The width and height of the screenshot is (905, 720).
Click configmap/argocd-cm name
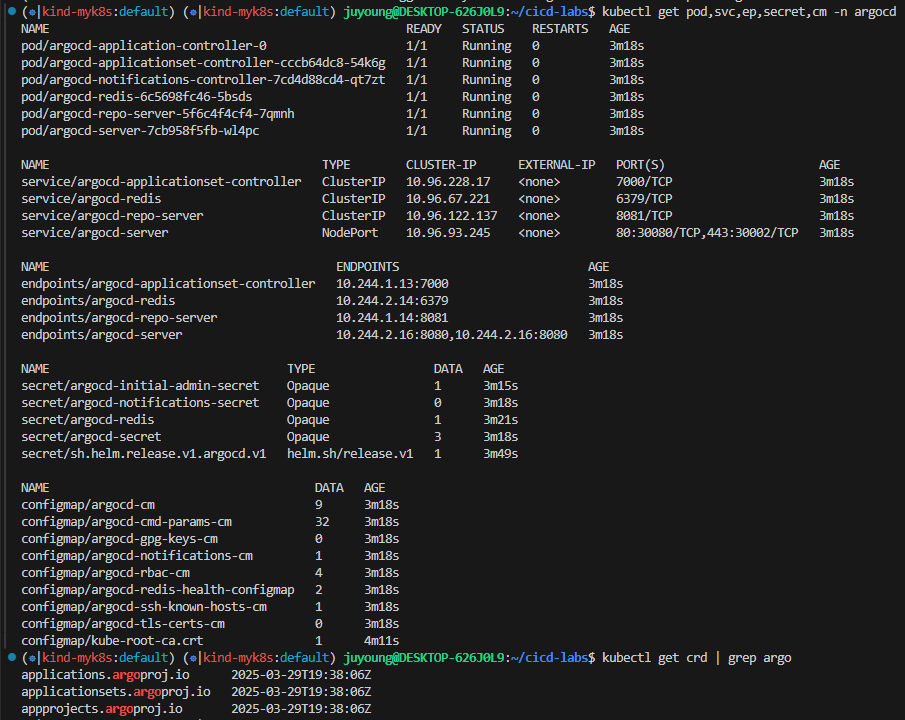pos(88,505)
